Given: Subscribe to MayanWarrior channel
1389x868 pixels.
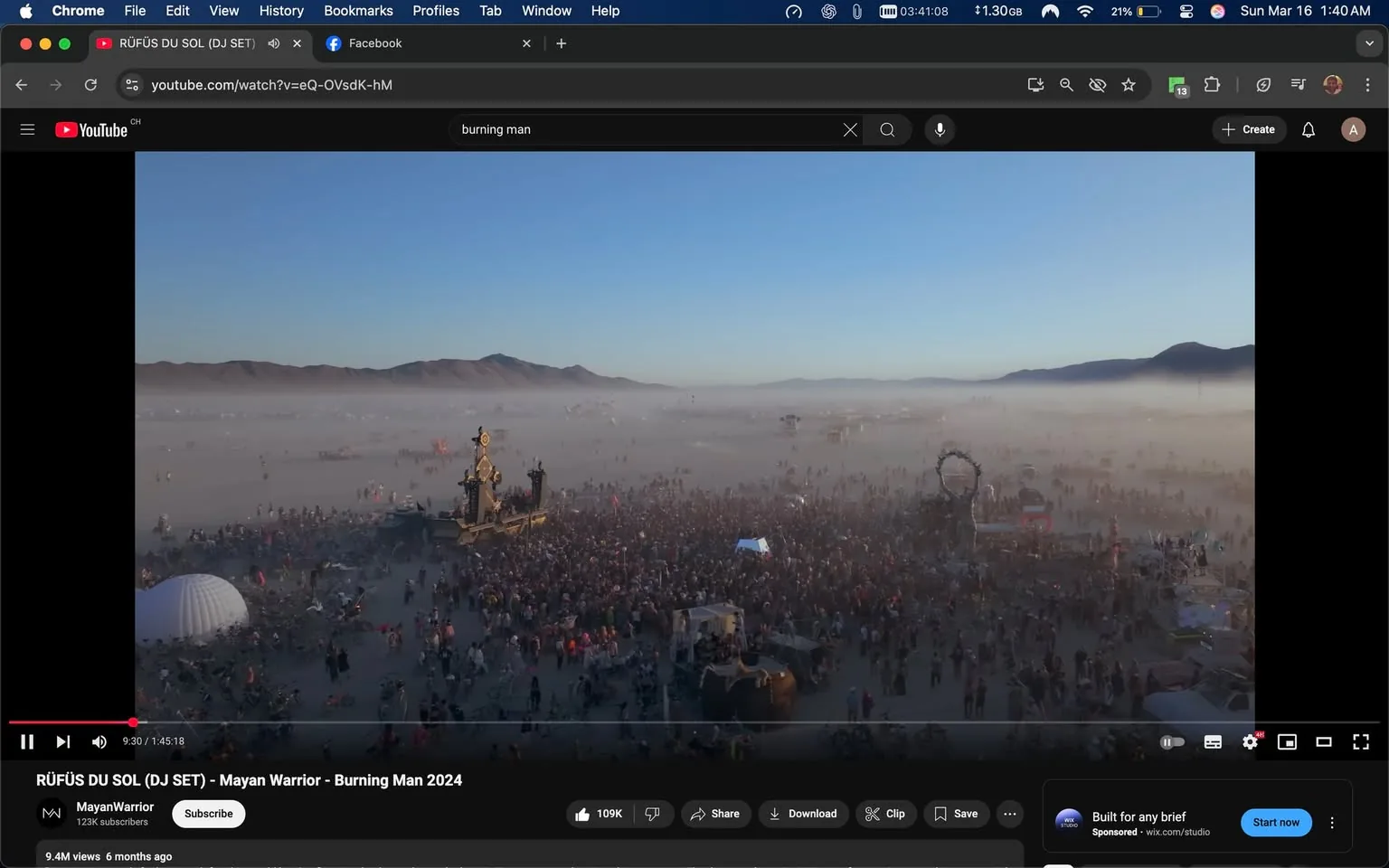Looking at the screenshot, I should 208,814.
